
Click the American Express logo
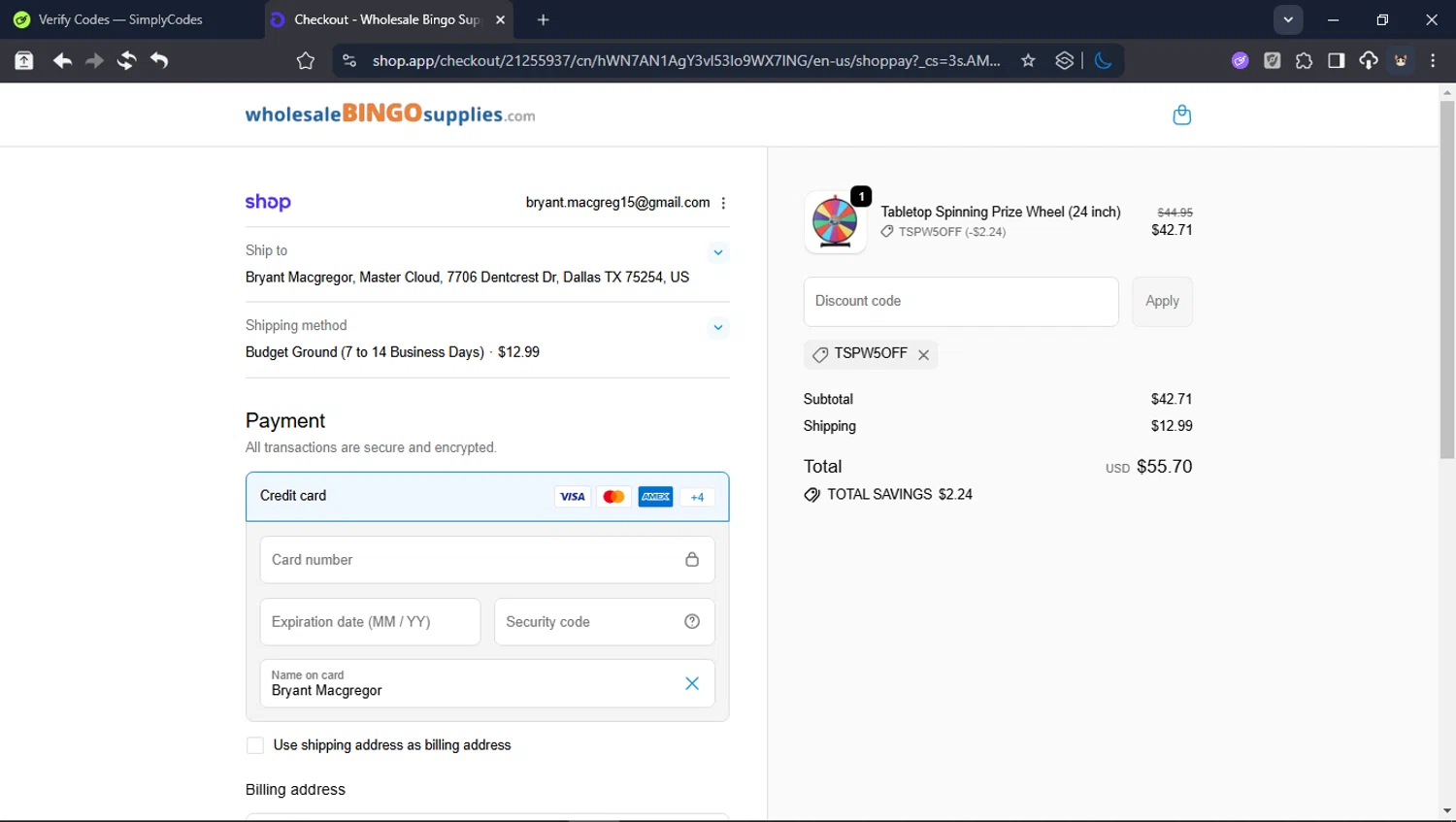655,497
